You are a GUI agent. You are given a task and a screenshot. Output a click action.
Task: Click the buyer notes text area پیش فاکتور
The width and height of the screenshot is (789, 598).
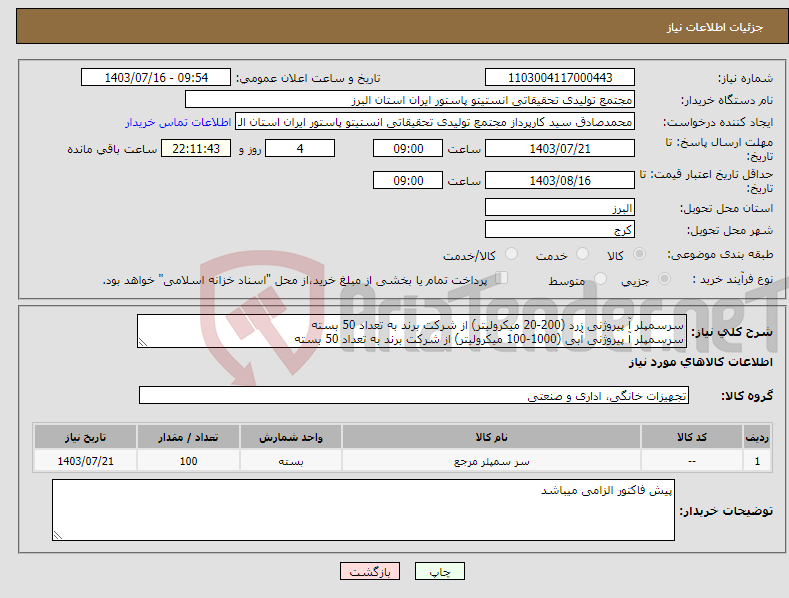click(x=363, y=510)
